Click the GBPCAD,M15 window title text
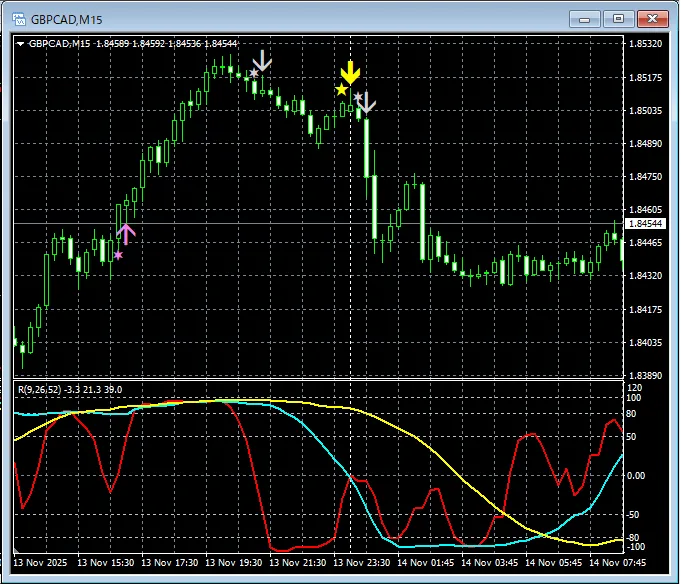681x584 pixels. click(x=66, y=20)
